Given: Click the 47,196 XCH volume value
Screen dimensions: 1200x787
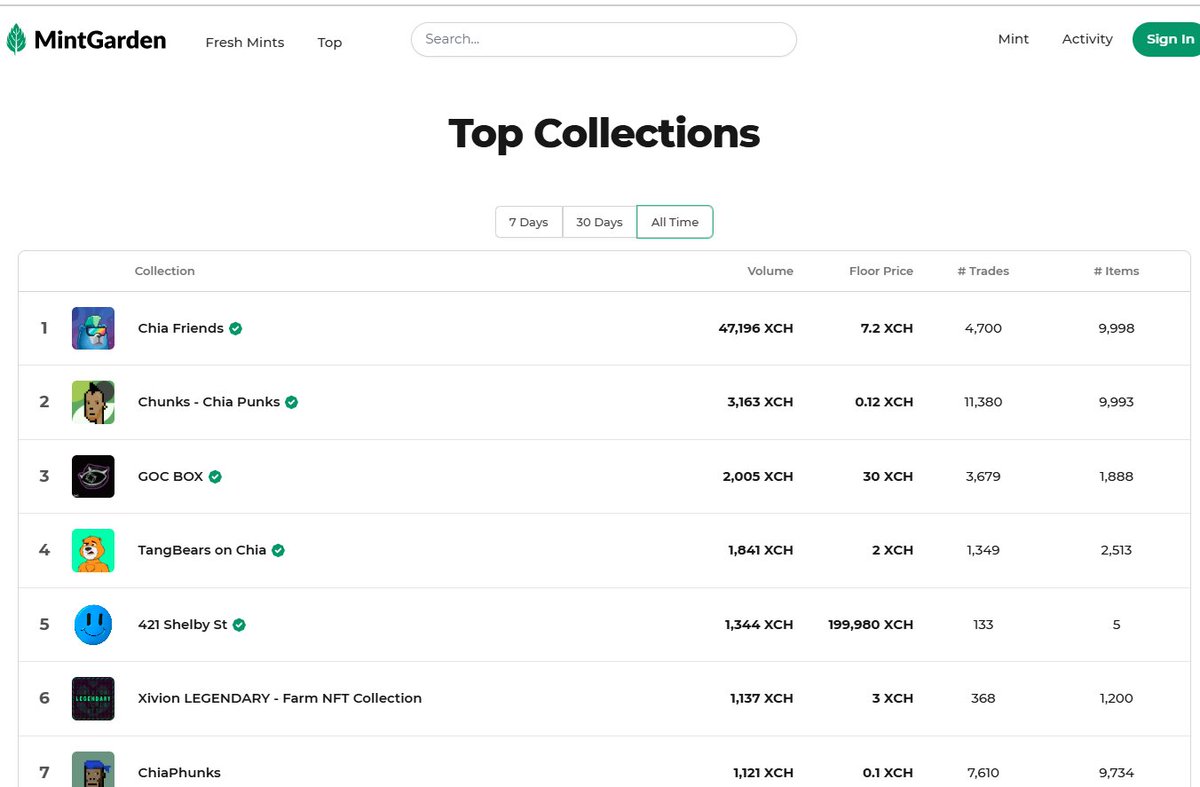Looking at the screenshot, I should (756, 328).
